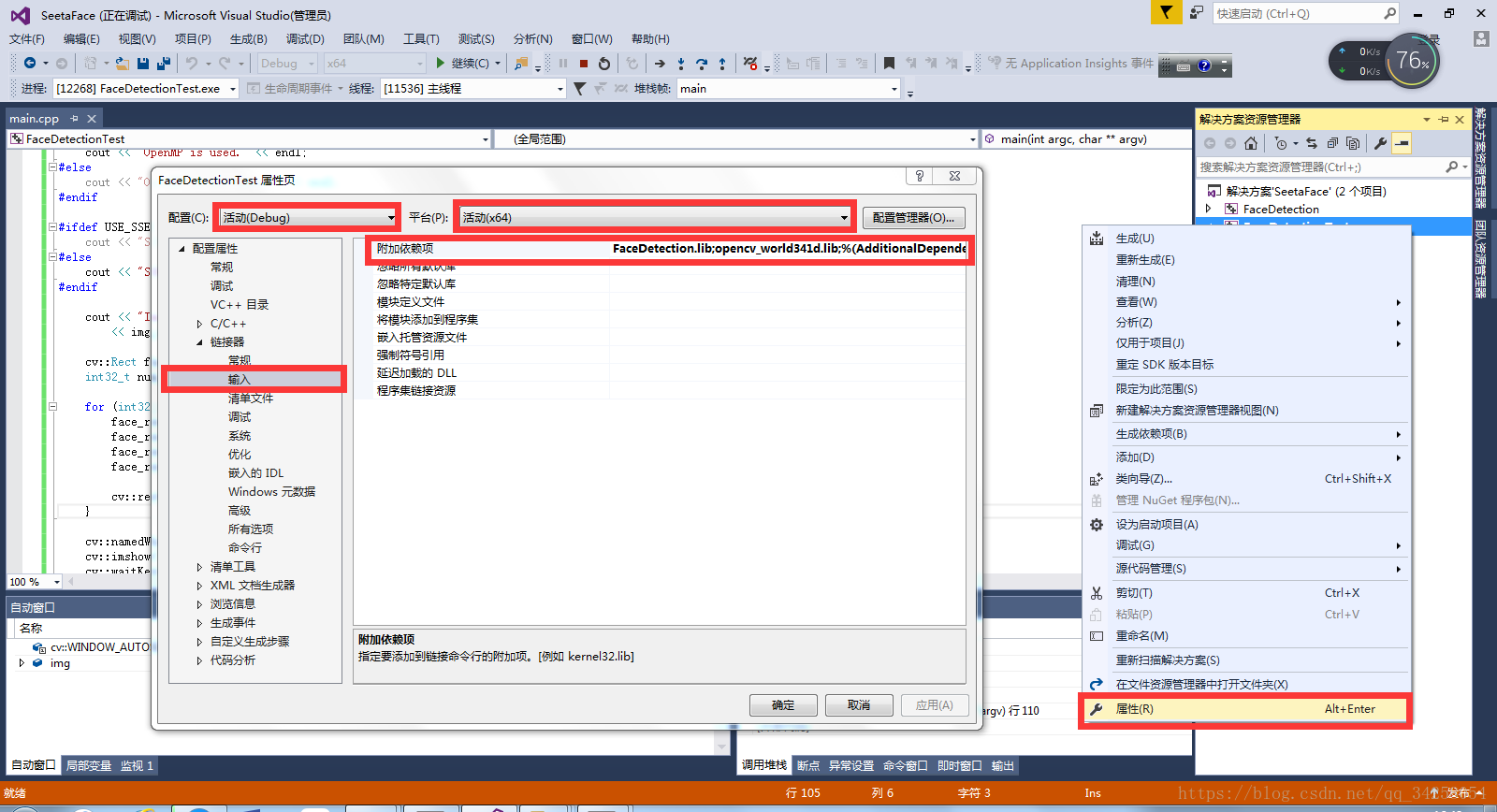The height and width of the screenshot is (812, 1497).
Task: Expand the 清单工具 tree node
Action: click(x=199, y=567)
